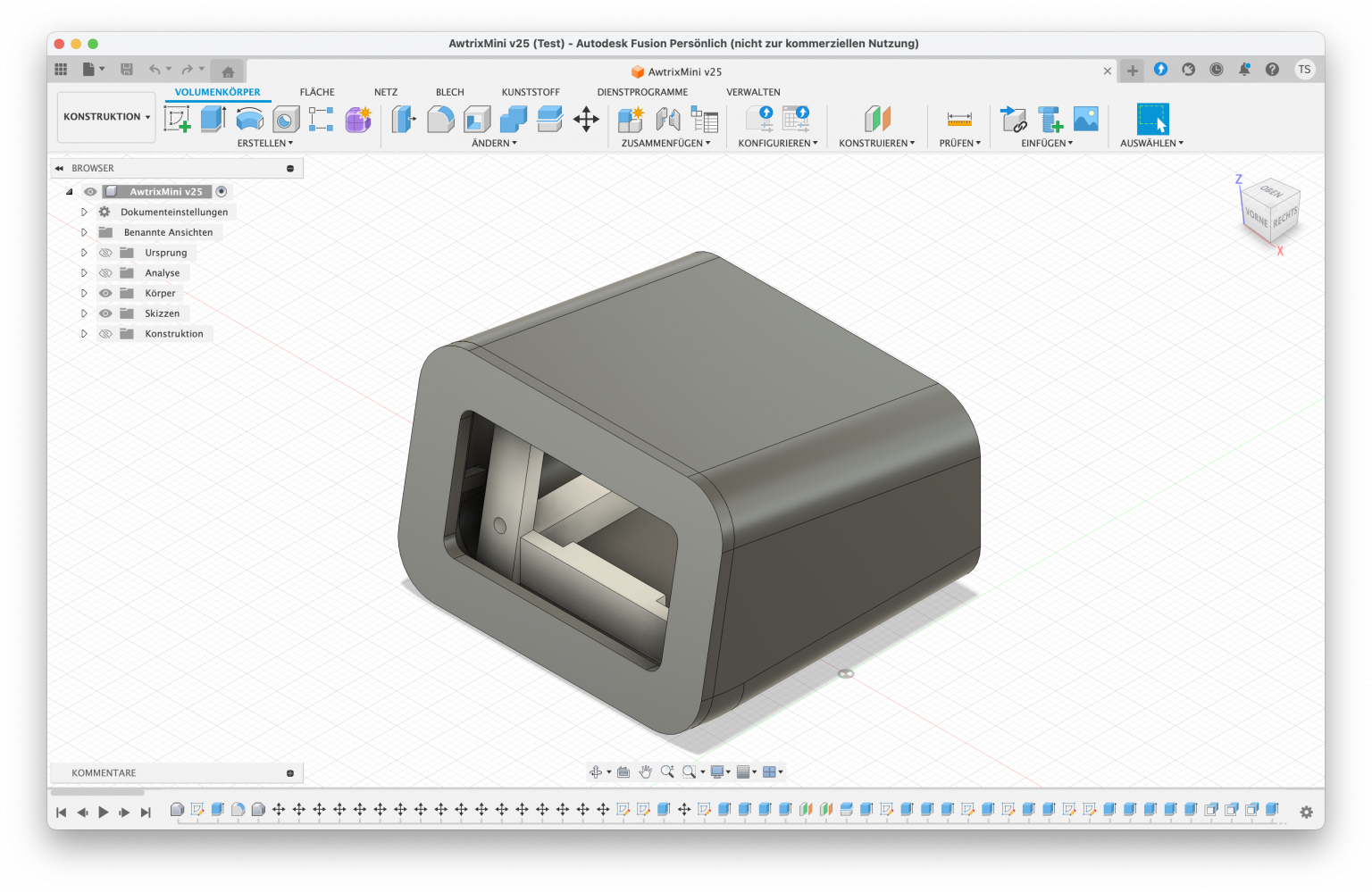Switch to the FLÄCHE tab

[x=317, y=92]
